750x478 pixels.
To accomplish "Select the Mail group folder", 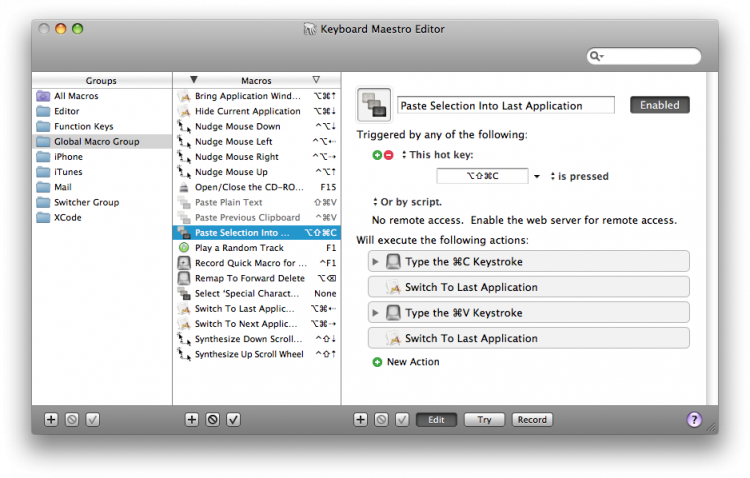I will 102,187.
